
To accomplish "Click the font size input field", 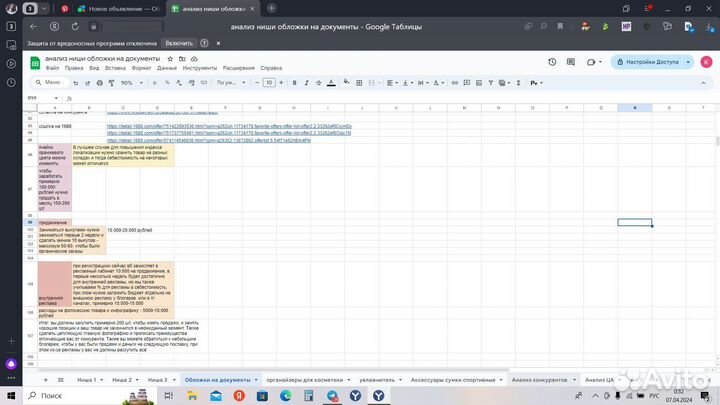I will (x=268, y=82).
